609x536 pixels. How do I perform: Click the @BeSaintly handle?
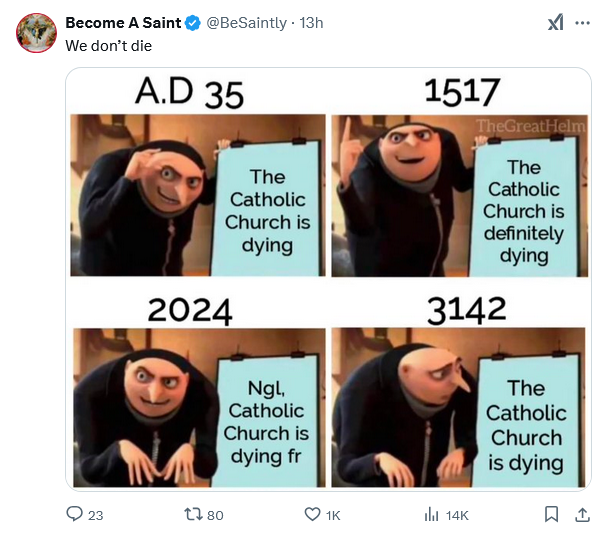coord(245,23)
